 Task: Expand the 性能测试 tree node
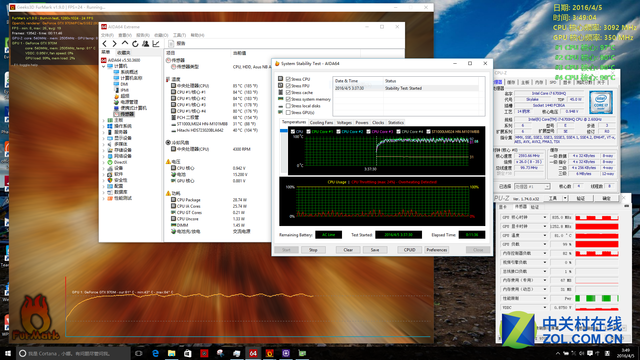coord(104,198)
